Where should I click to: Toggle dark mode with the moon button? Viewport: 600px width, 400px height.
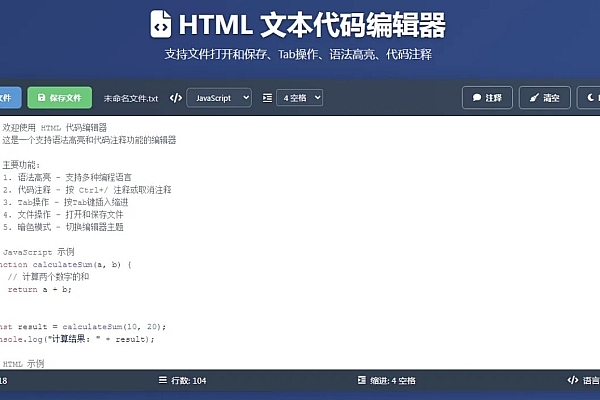point(590,98)
